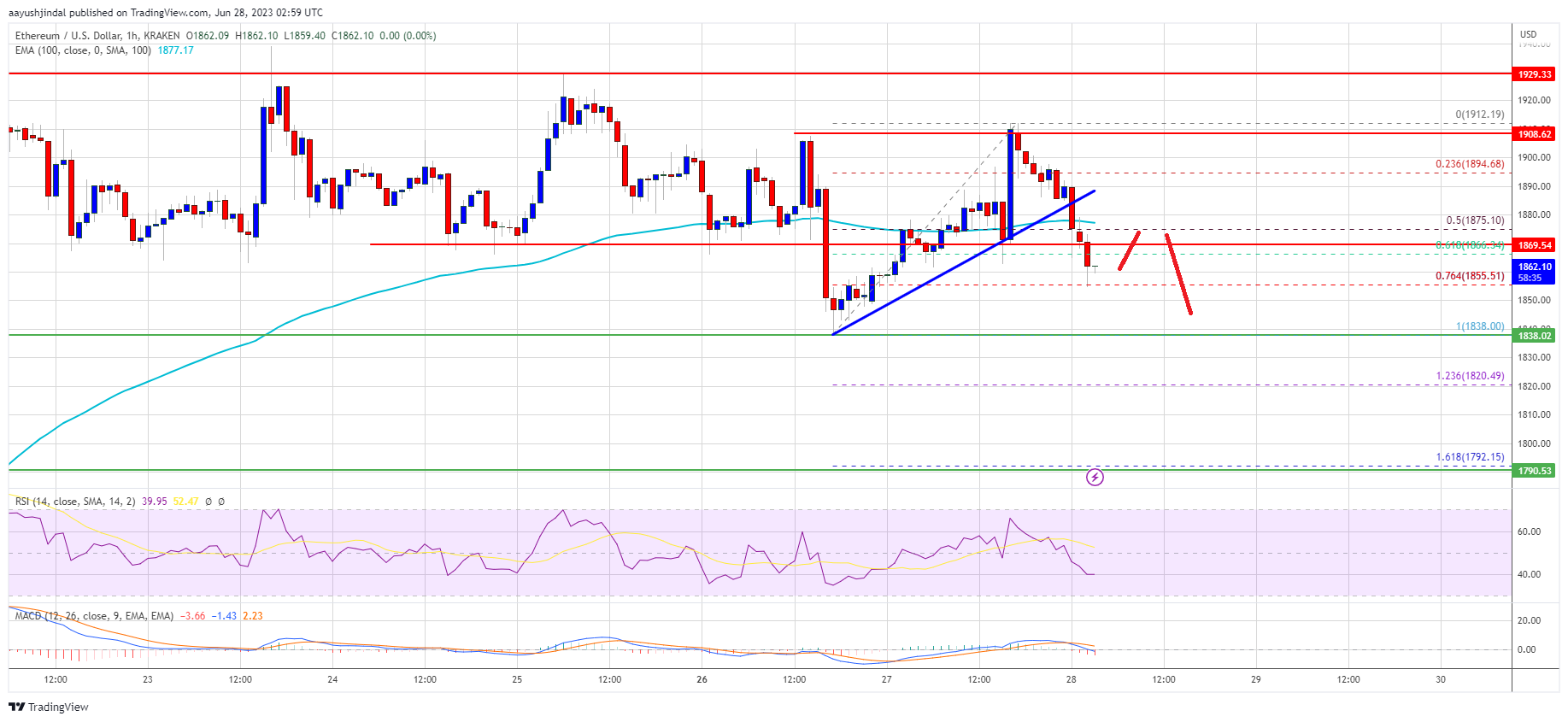Click the green 1790.53 price tag
1568x722 pixels.
(x=1534, y=471)
